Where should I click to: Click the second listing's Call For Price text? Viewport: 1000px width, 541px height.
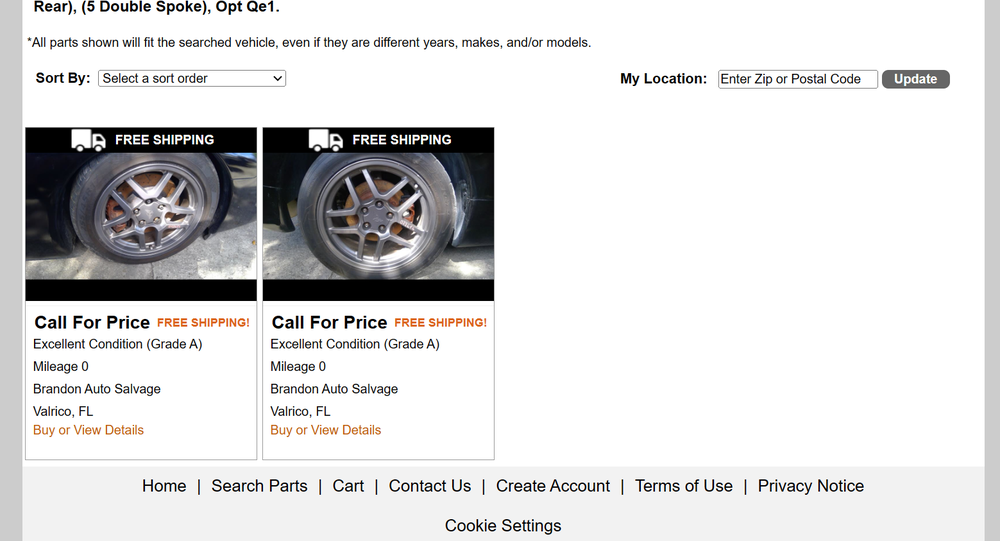[x=329, y=322]
